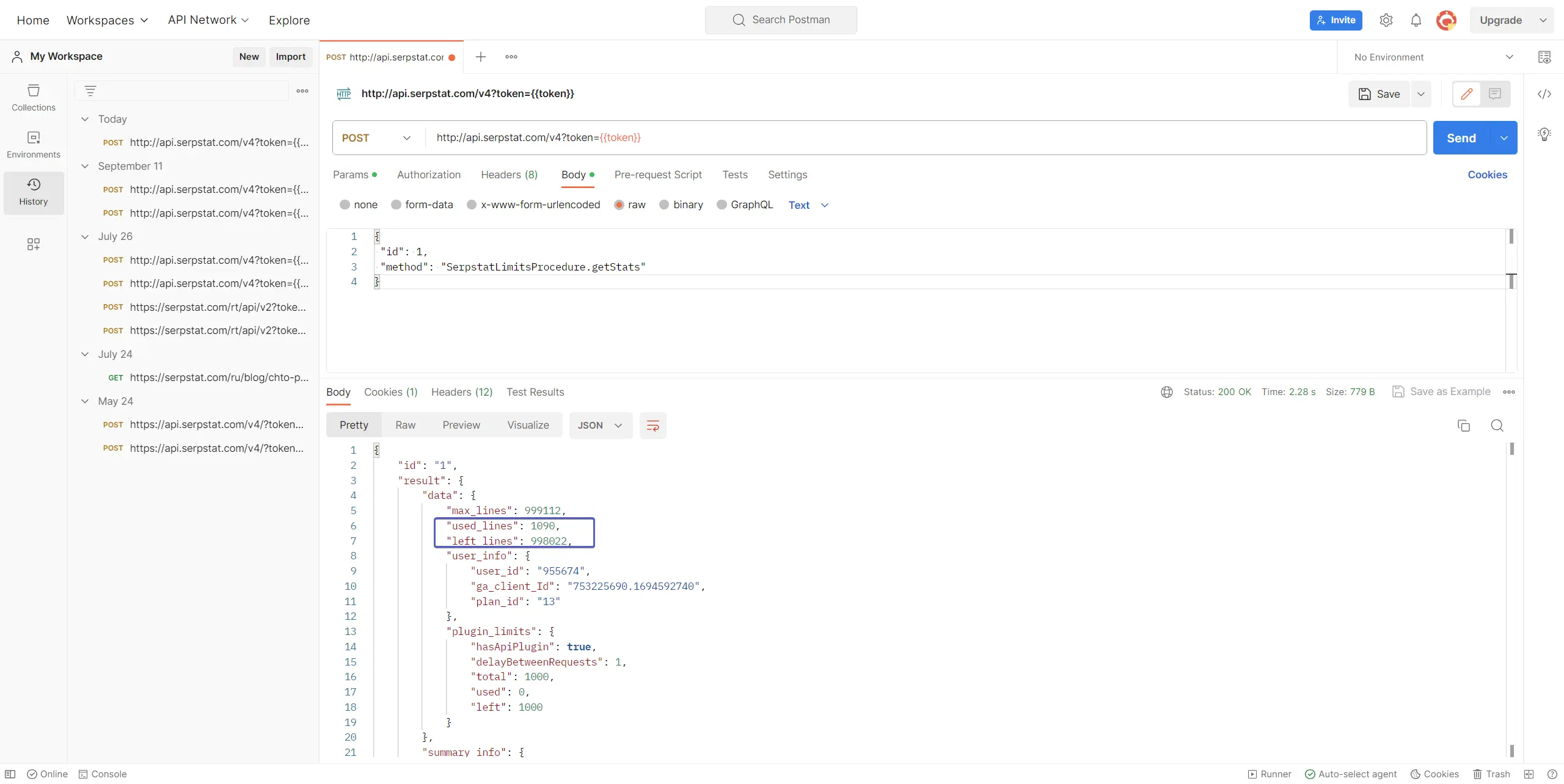Image resolution: width=1564 pixels, height=784 pixels.
Task: Open notifications bell
Action: 1416,20
